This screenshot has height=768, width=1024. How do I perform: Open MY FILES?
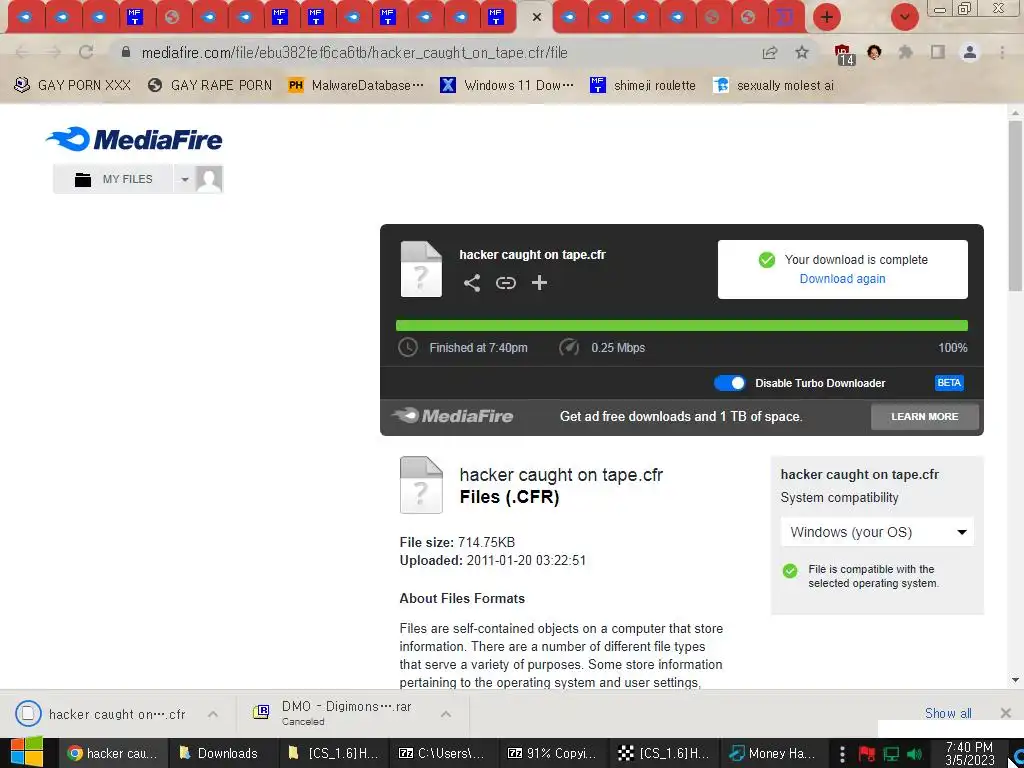point(114,179)
